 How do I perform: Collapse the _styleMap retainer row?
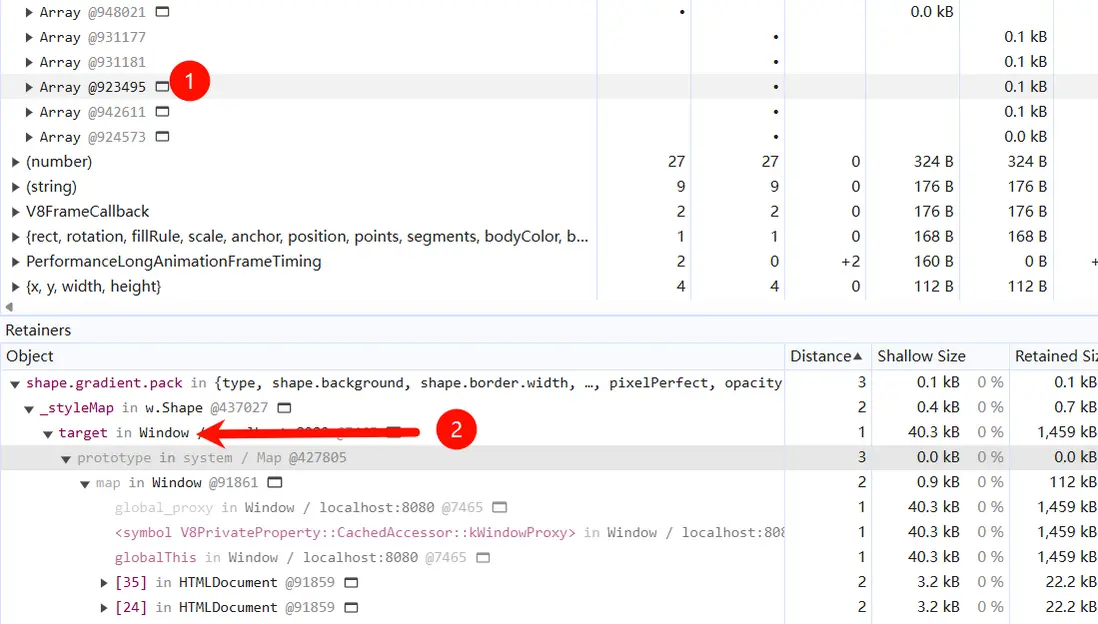point(29,408)
